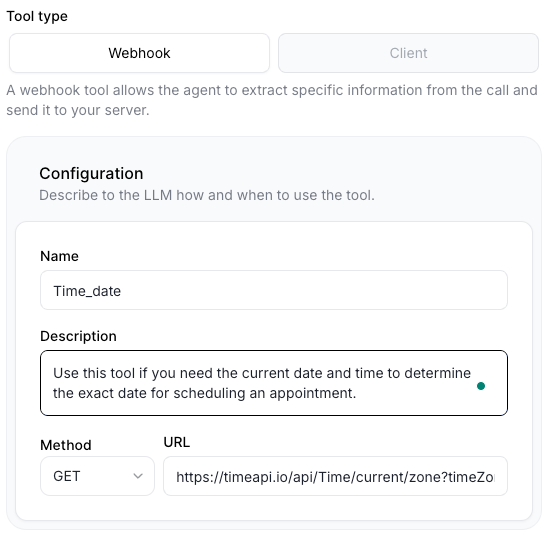Select the Webhook tool type
Screen dimensions: 557x539
pyautogui.click(x=139, y=53)
